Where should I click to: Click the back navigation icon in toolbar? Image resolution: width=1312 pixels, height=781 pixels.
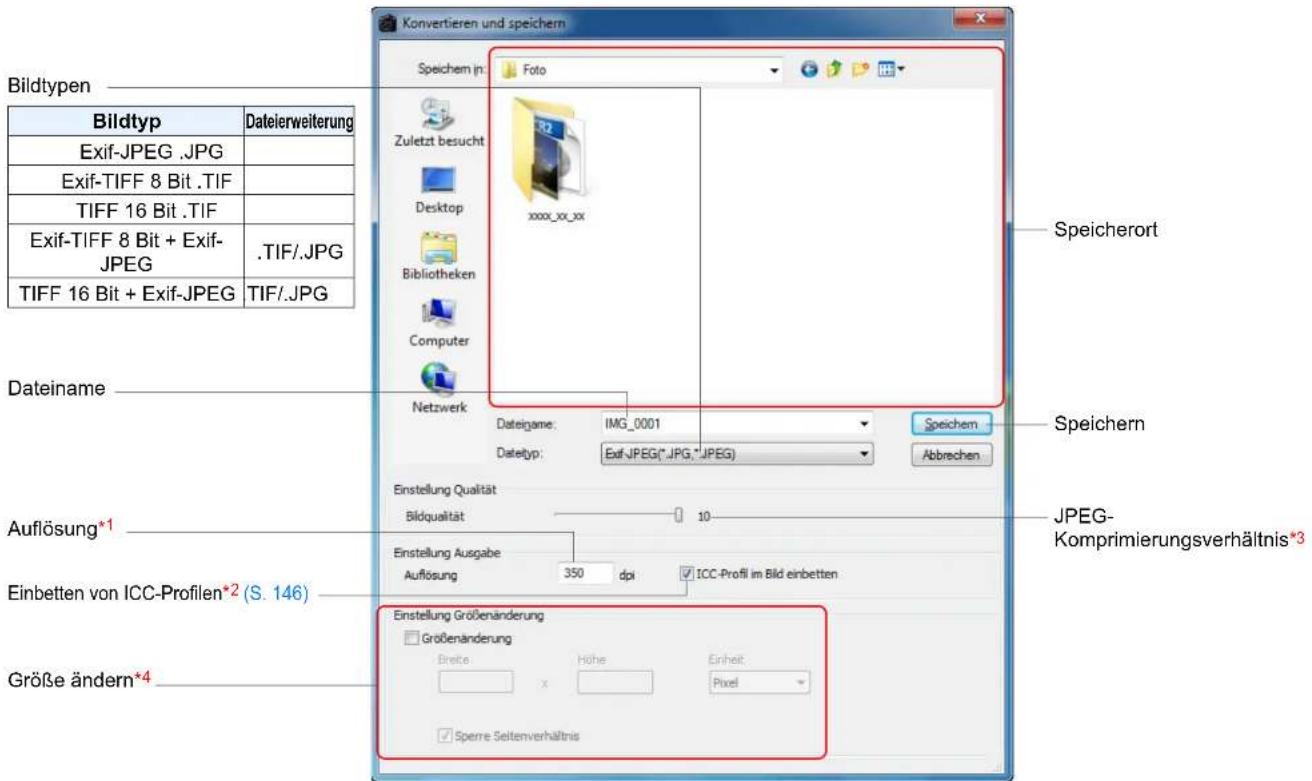tap(809, 70)
